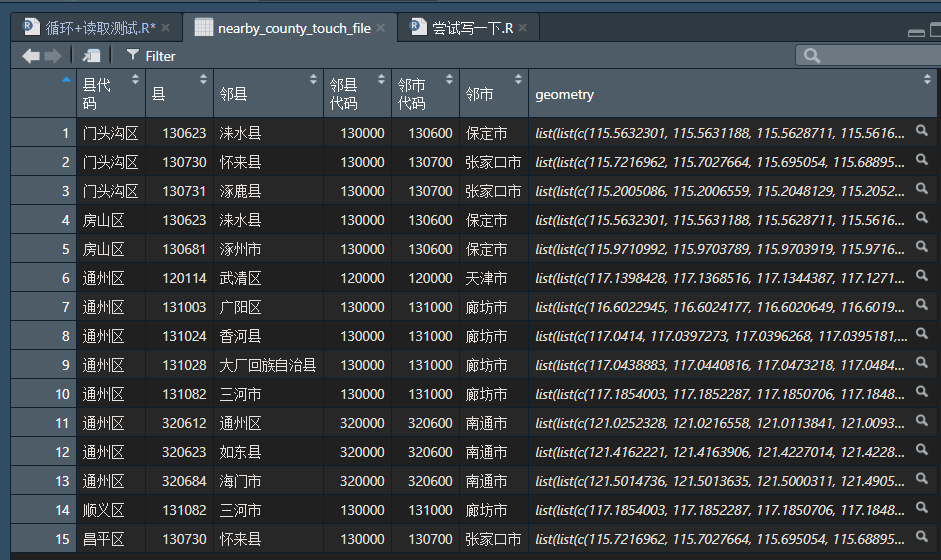Select geometry value starting 121.0252328
The image size is (941, 560).
point(720,423)
